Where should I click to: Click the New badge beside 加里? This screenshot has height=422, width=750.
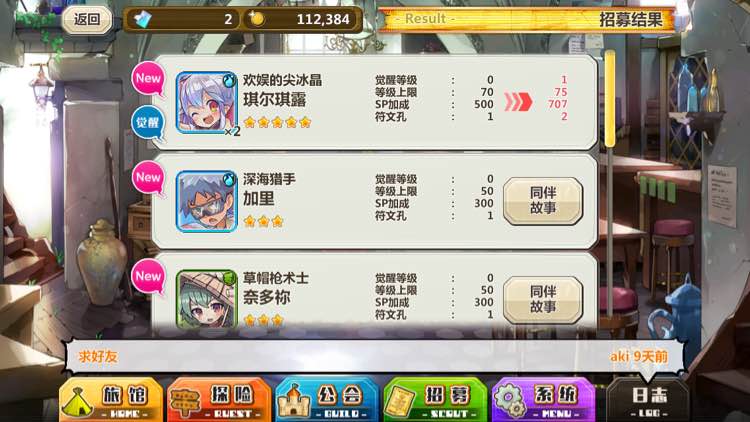point(148,178)
